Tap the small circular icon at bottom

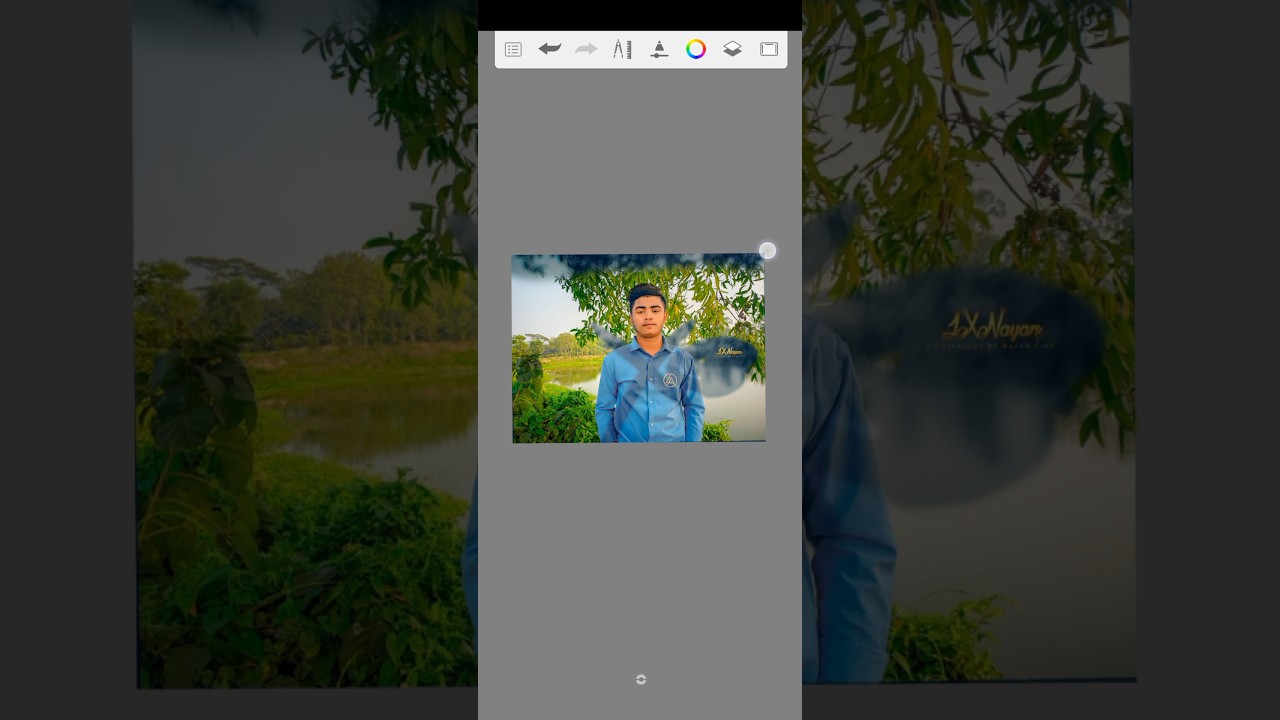[641, 679]
